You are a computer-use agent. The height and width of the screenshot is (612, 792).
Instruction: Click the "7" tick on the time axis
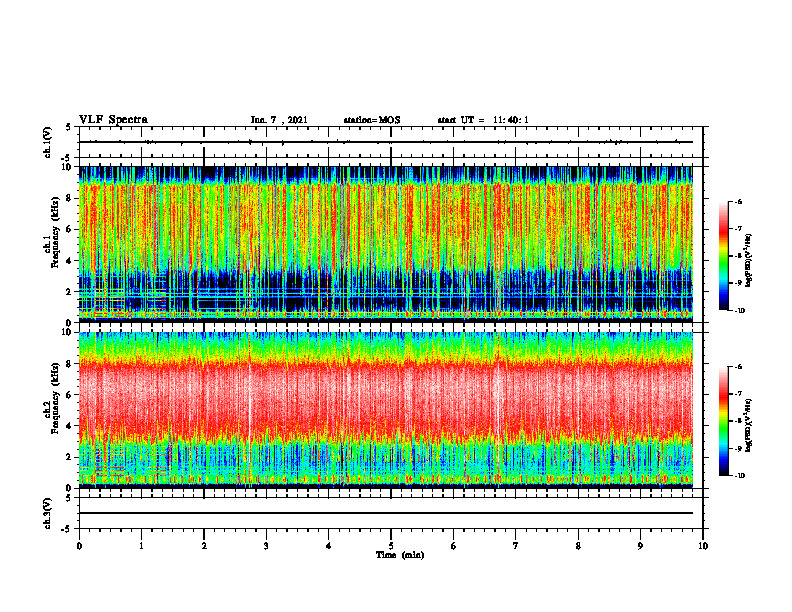pos(516,546)
